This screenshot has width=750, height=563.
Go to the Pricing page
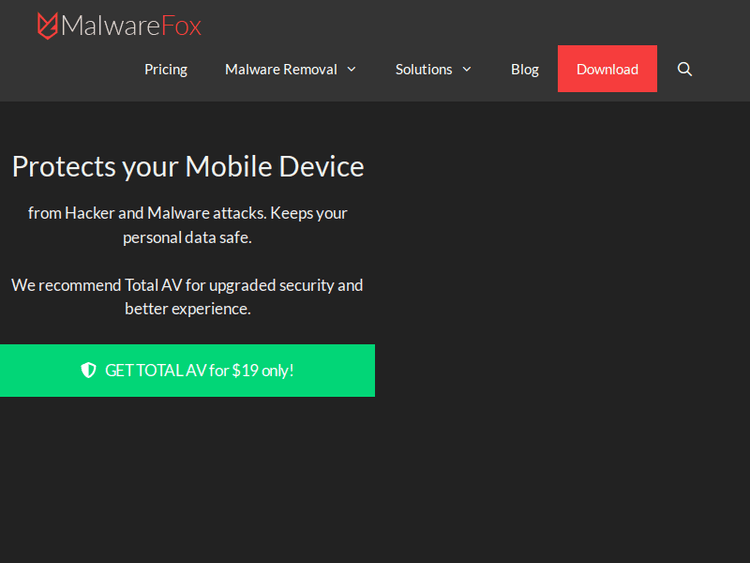tap(166, 69)
